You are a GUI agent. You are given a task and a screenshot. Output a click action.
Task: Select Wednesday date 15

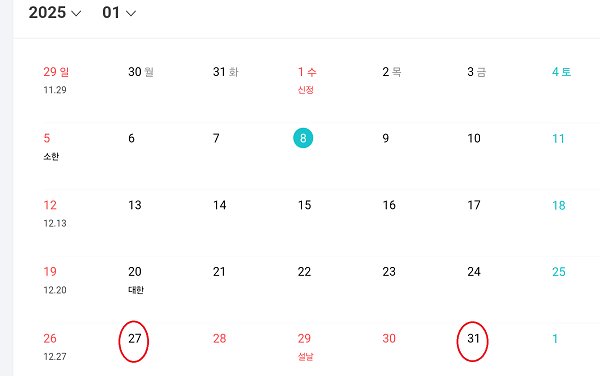click(305, 205)
